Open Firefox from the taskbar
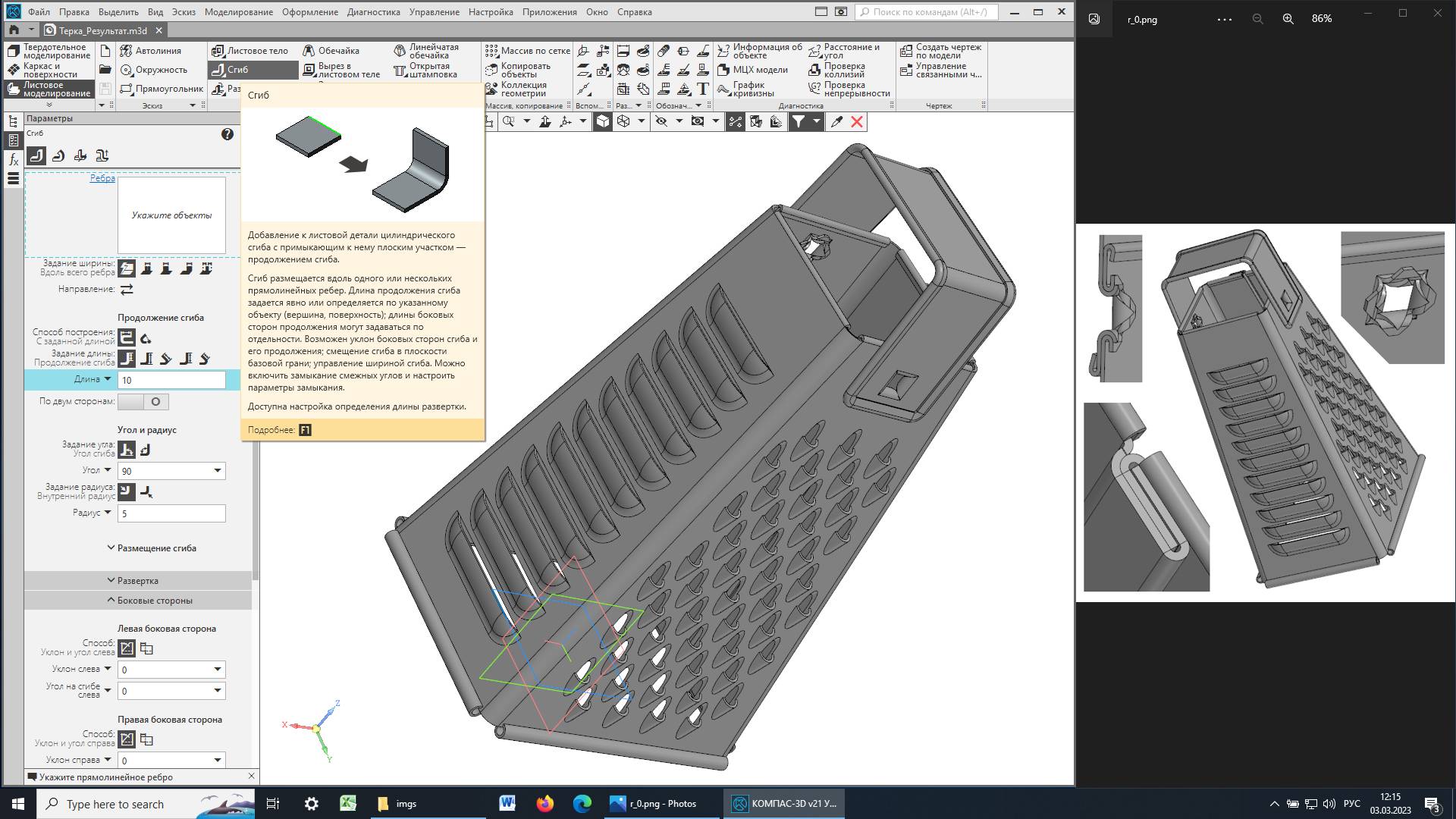1456x819 pixels. [x=544, y=804]
